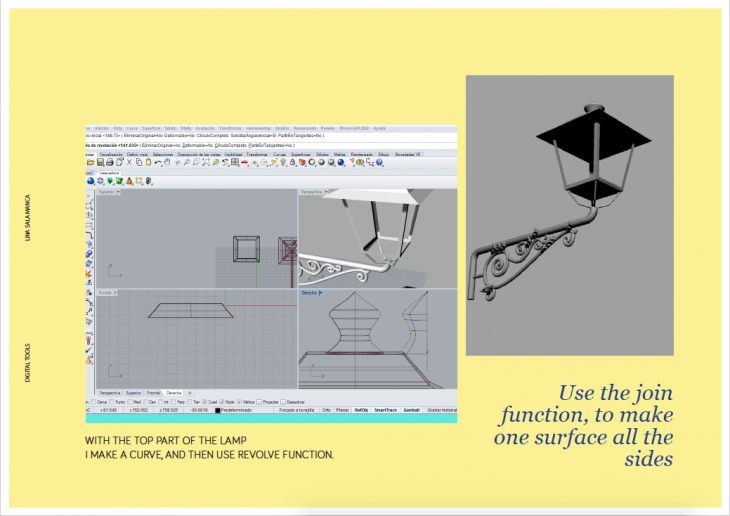The width and height of the screenshot is (730, 516).
Task: Switch to the Frontal viewport tab
Action: (x=151, y=392)
